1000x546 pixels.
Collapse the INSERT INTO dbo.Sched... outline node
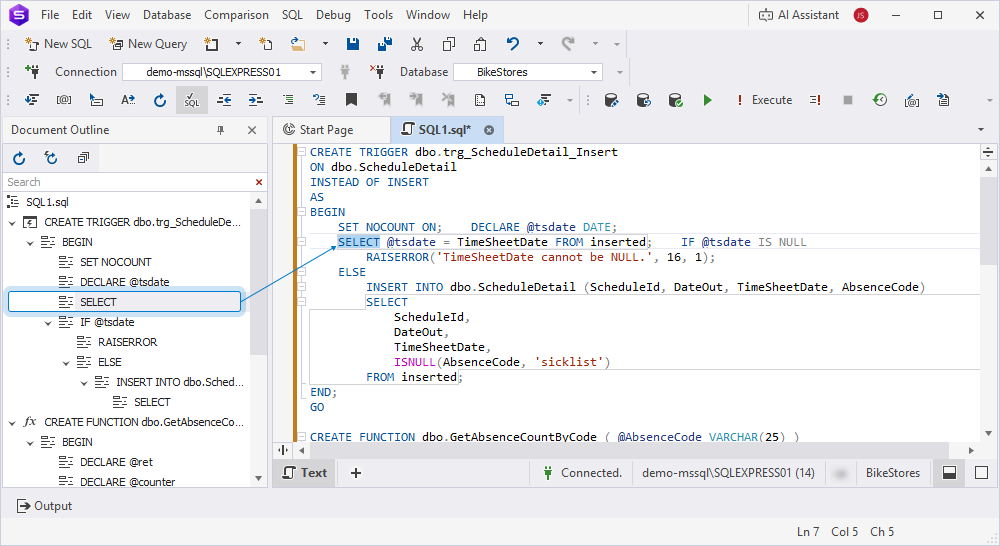84,383
